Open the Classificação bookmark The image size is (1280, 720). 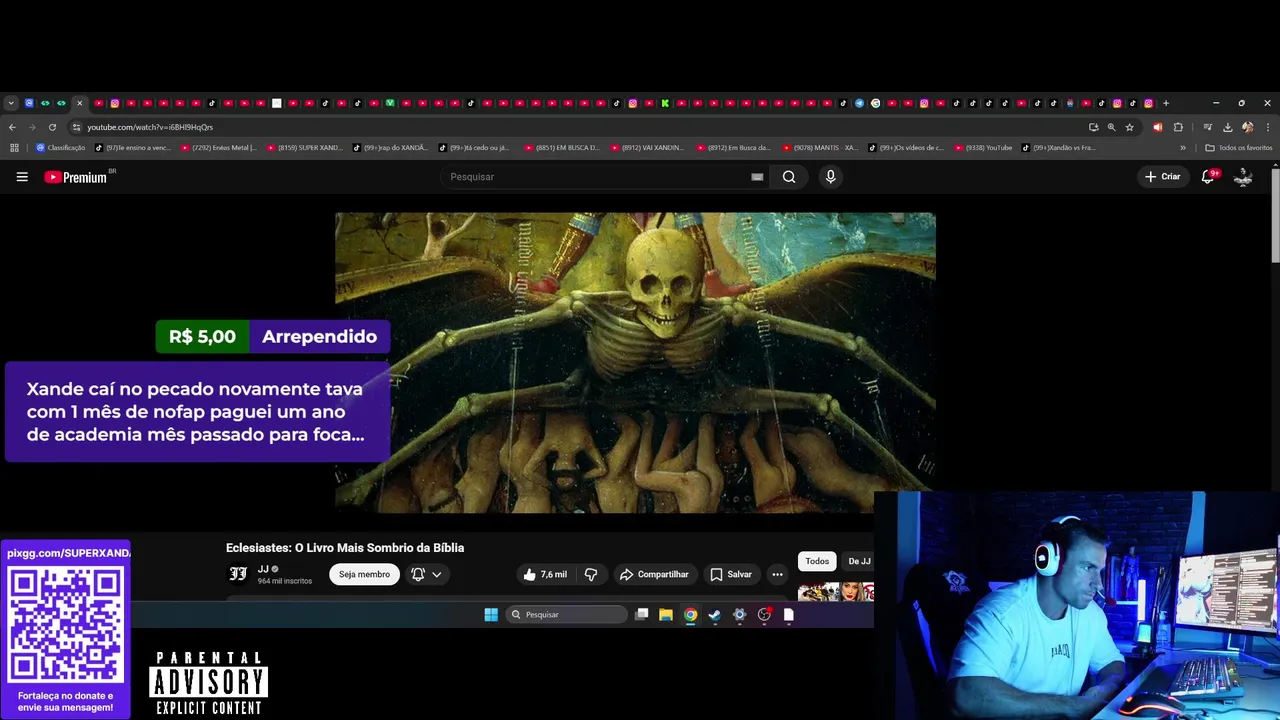click(x=61, y=148)
